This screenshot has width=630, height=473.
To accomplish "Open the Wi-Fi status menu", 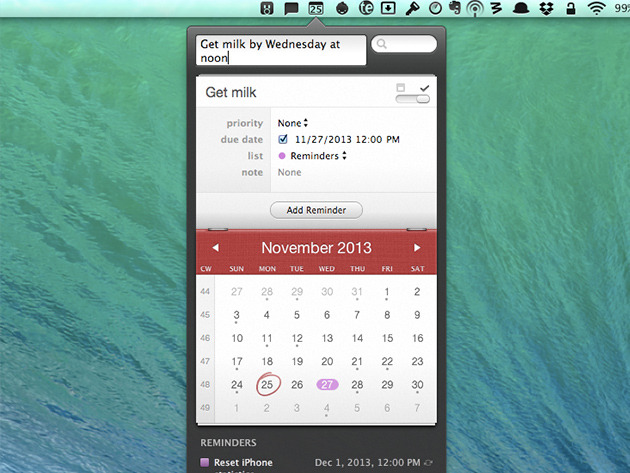I will click(597, 8).
